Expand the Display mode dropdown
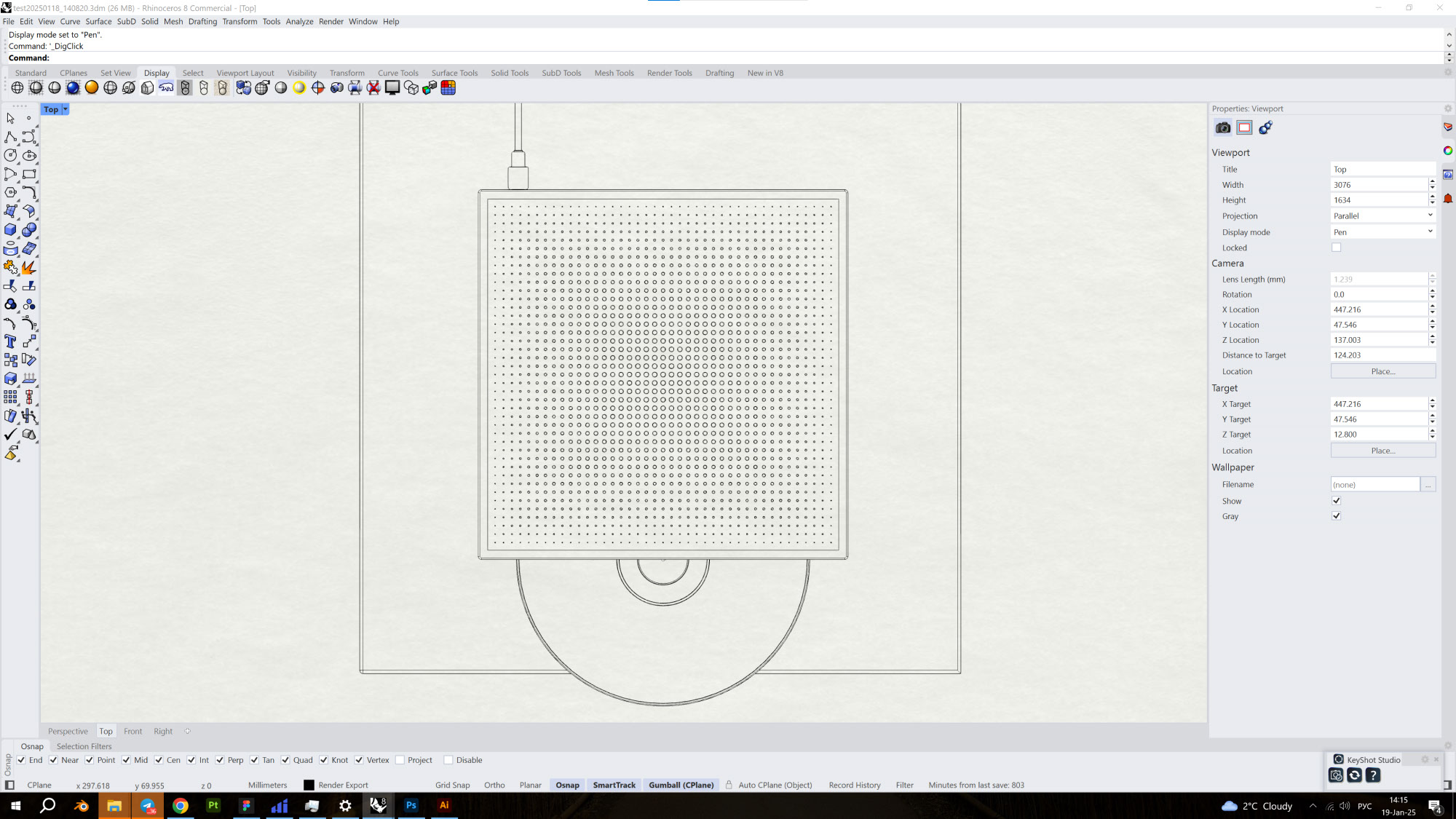This screenshot has width=1456, height=819. coord(1382,232)
